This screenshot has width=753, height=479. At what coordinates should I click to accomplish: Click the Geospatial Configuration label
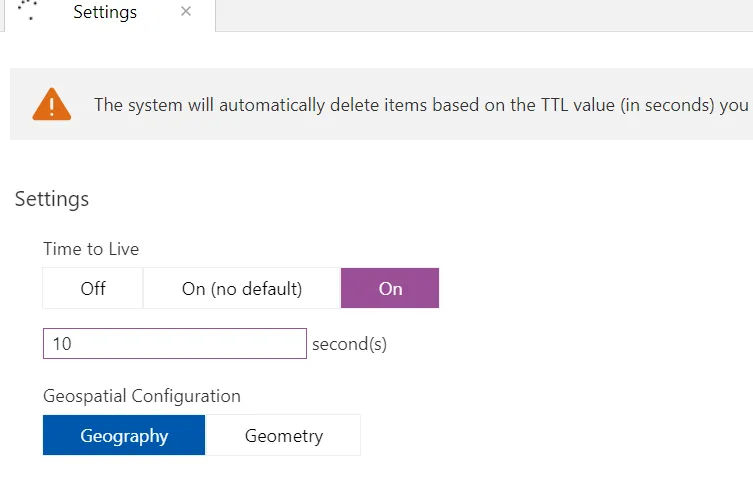click(x=142, y=396)
